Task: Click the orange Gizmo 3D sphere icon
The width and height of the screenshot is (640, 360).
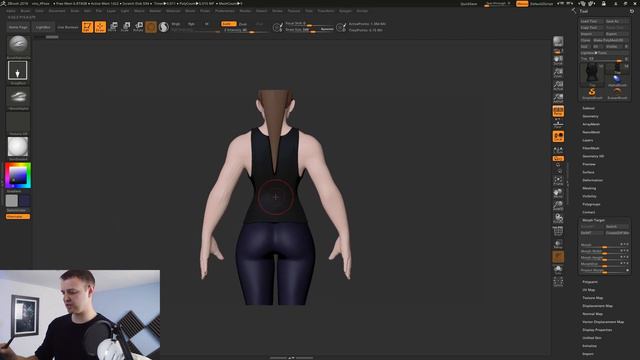Action: (151, 27)
